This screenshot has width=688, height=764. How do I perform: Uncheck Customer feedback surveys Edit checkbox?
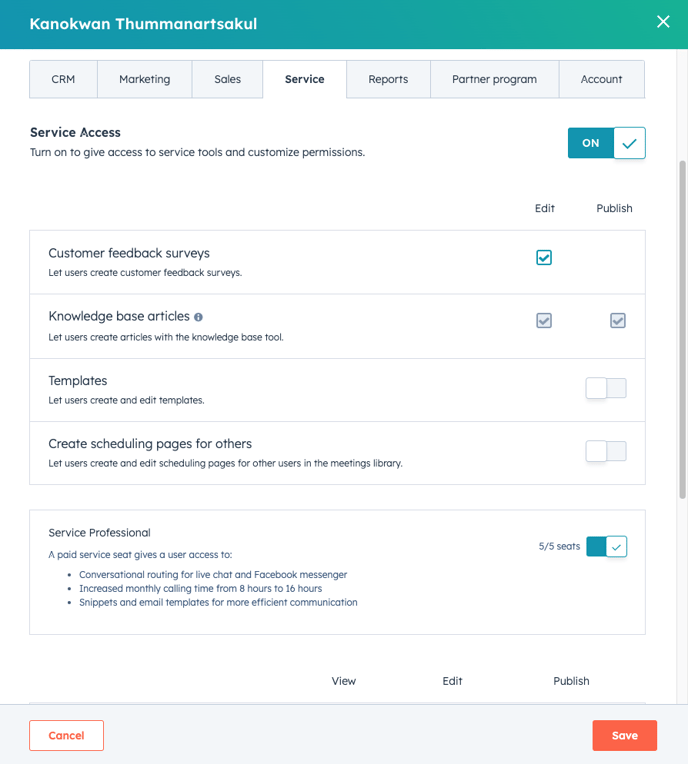pos(544,257)
